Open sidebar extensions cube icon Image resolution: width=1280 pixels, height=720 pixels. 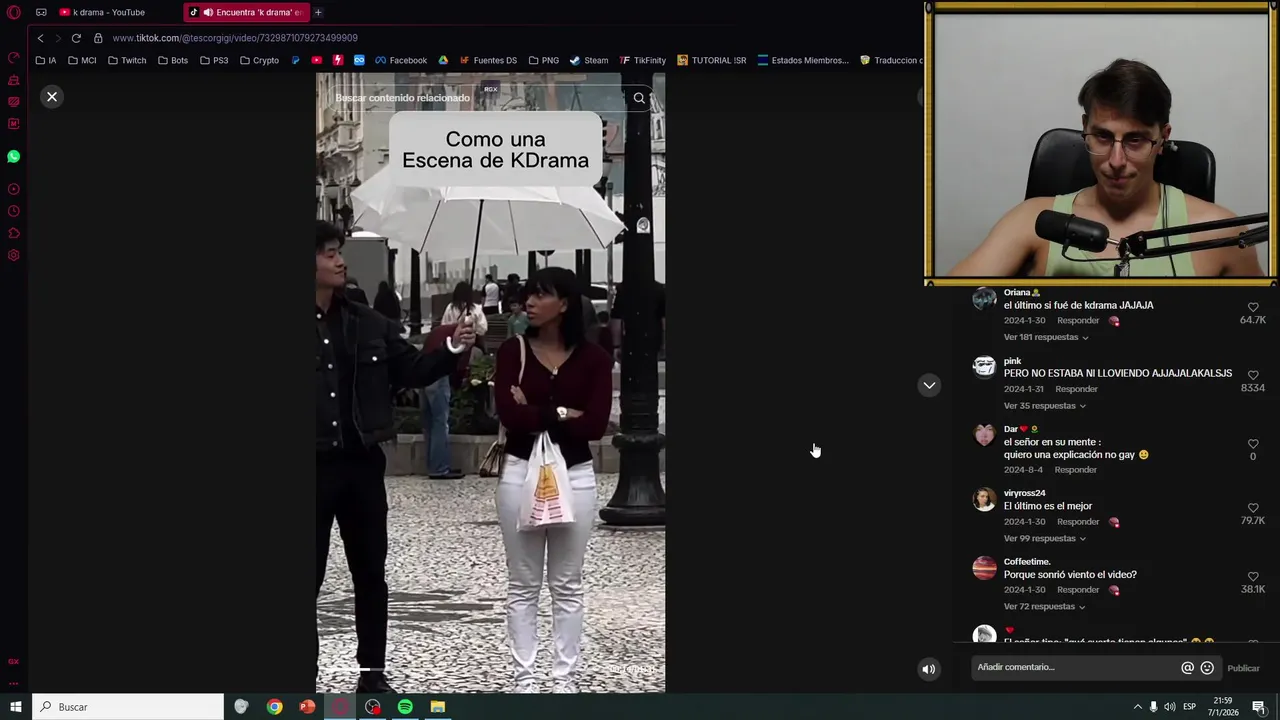tap(14, 233)
